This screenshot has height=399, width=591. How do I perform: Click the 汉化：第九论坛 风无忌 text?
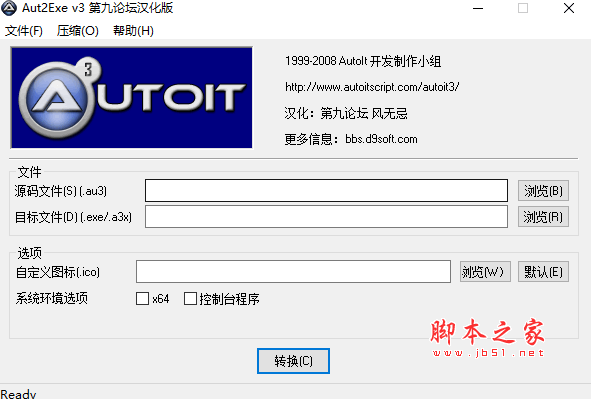click(346, 113)
